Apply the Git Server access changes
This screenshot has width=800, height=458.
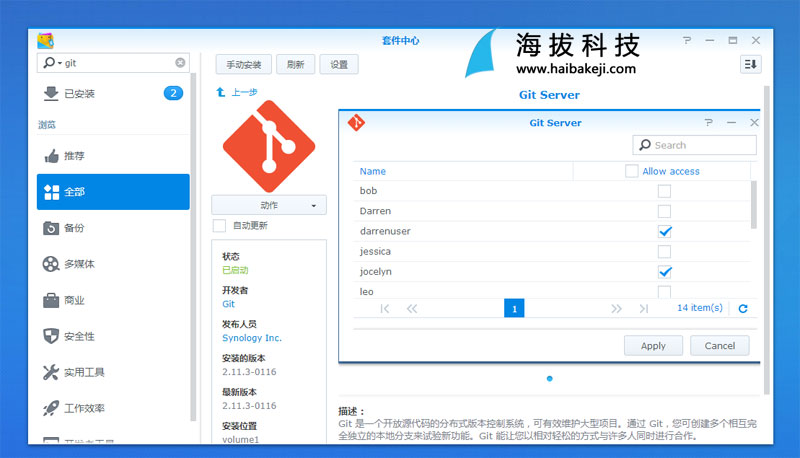[x=653, y=346]
